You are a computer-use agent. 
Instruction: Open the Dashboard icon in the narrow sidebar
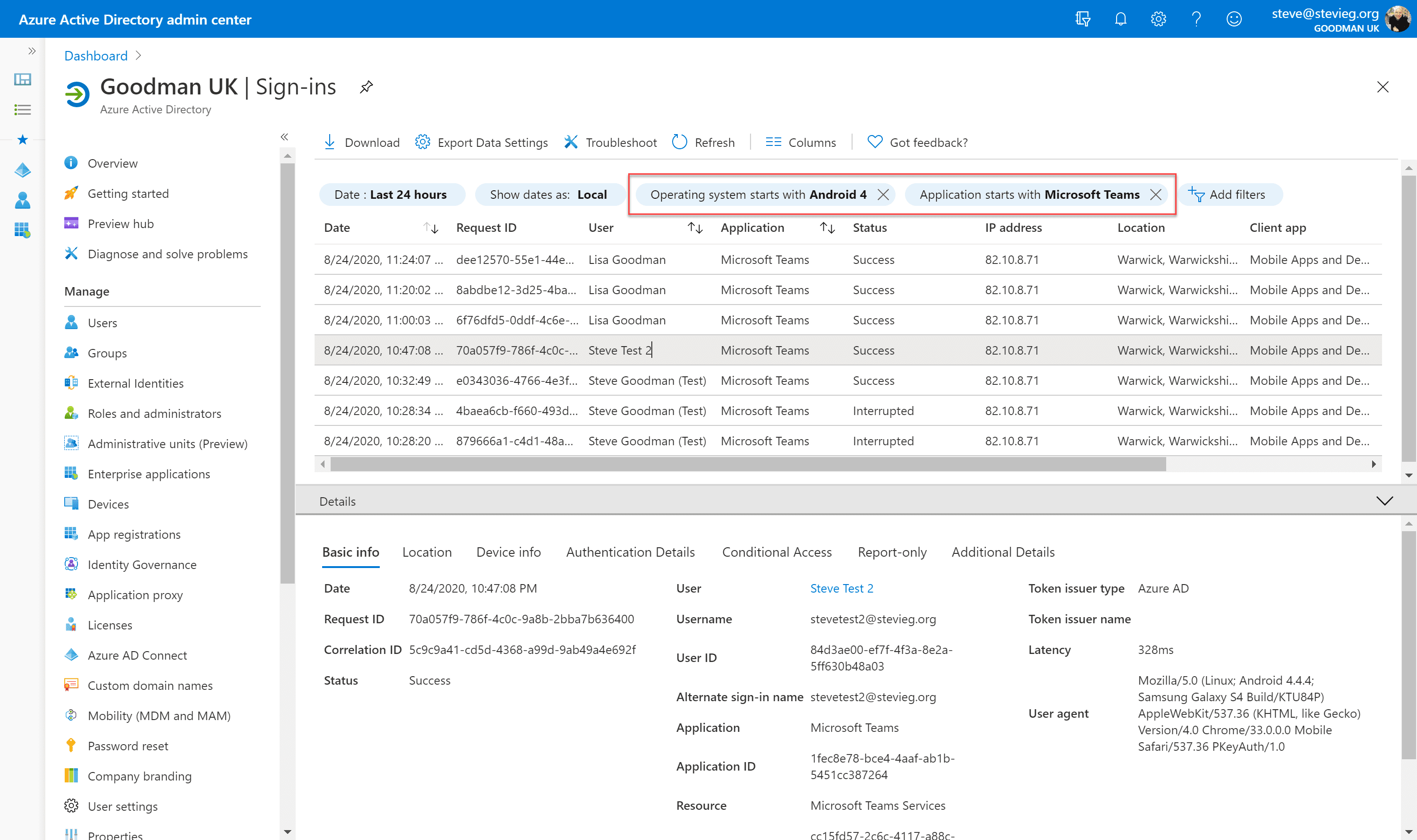pos(23,79)
